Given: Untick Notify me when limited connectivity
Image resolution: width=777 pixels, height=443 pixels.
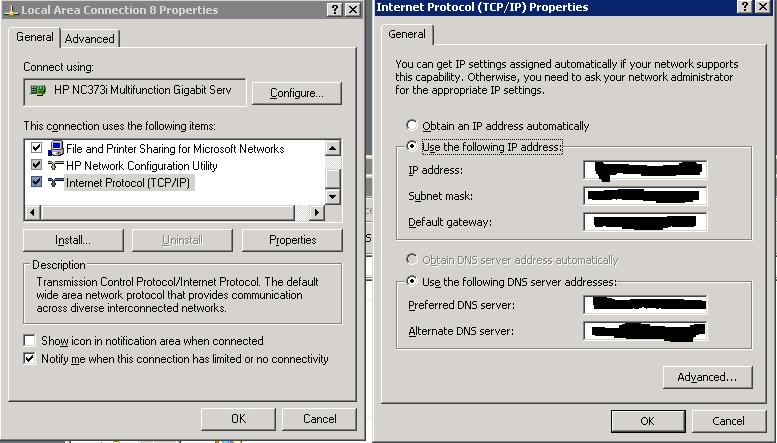Looking at the screenshot, I should pos(30,358).
